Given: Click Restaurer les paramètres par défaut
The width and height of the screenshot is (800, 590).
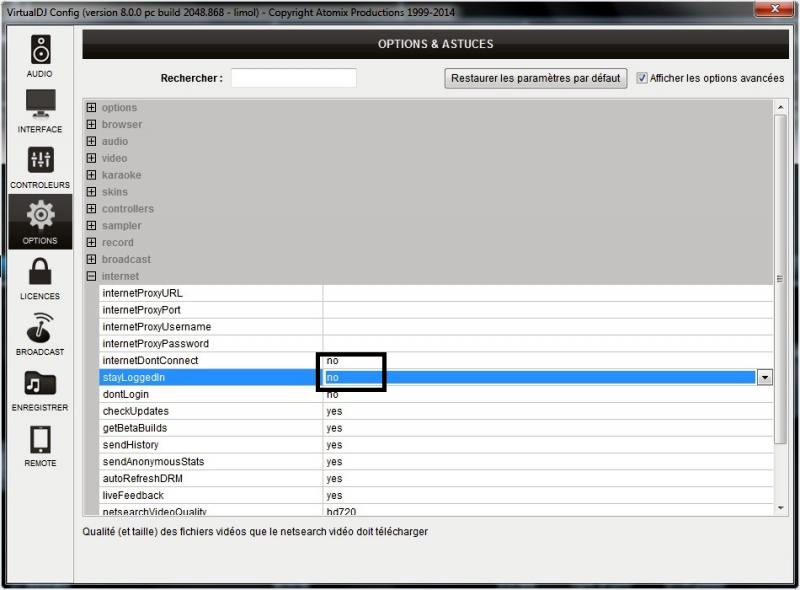Looking at the screenshot, I should tap(536, 79).
